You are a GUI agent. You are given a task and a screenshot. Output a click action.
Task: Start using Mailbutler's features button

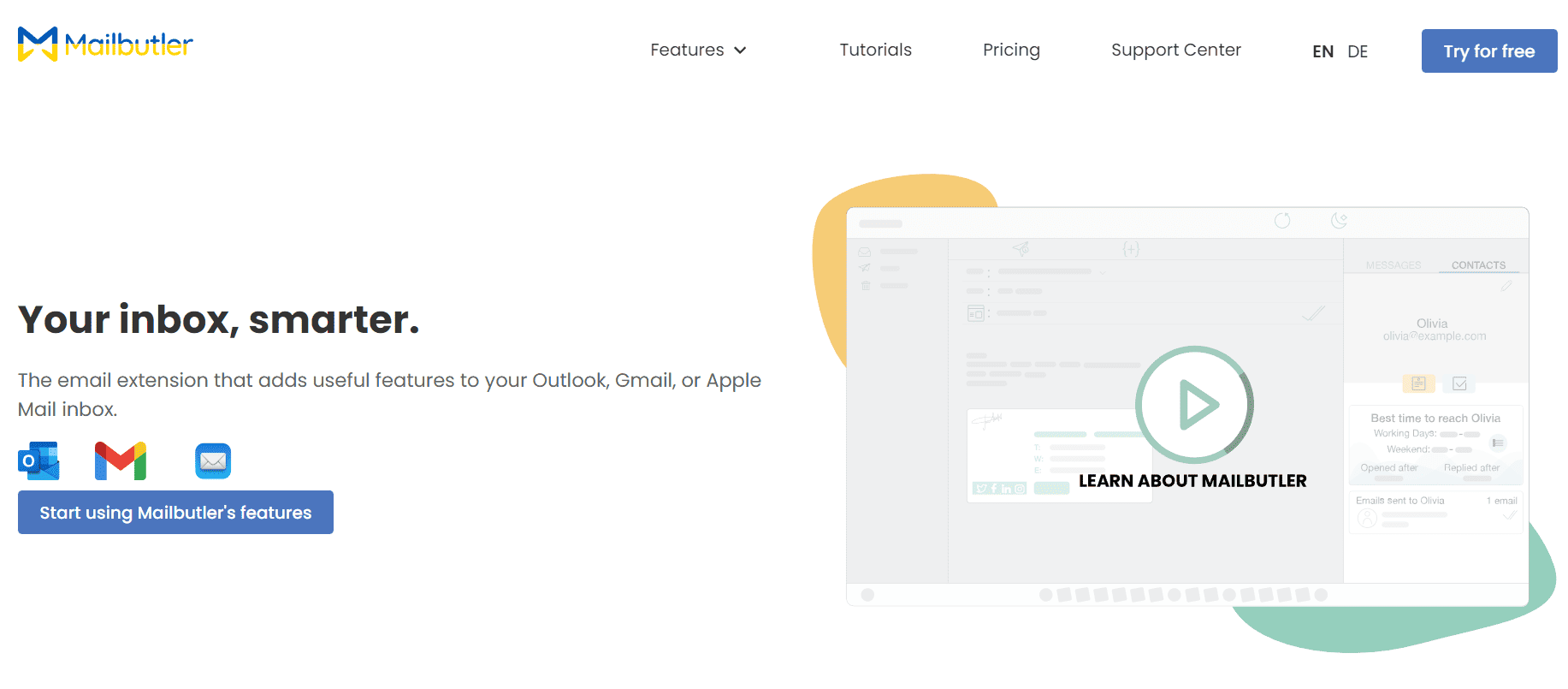click(175, 512)
